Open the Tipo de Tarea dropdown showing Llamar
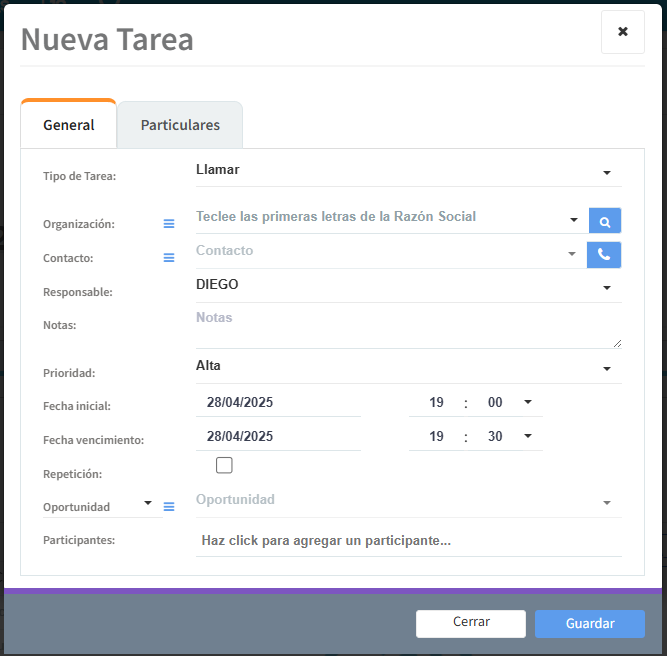667x656 pixels. pyautogui.click(x=408, y=171)
